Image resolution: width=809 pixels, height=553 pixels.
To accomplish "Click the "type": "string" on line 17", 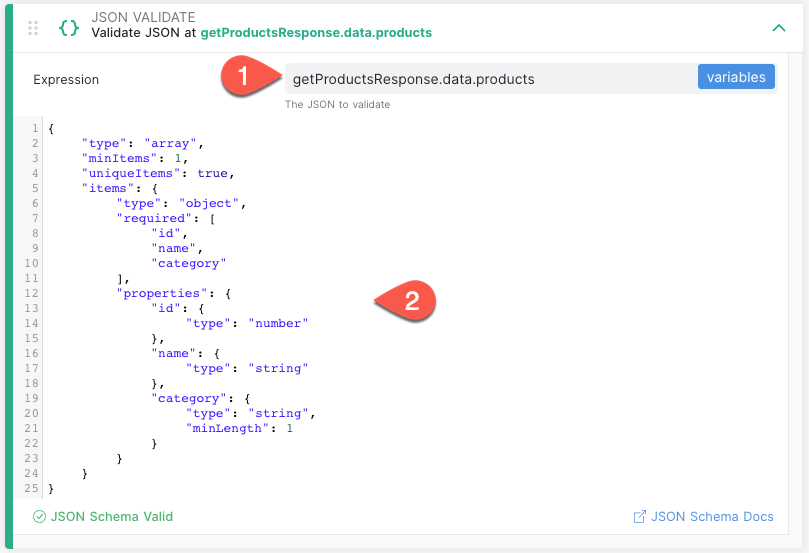I will coord(247,368).
